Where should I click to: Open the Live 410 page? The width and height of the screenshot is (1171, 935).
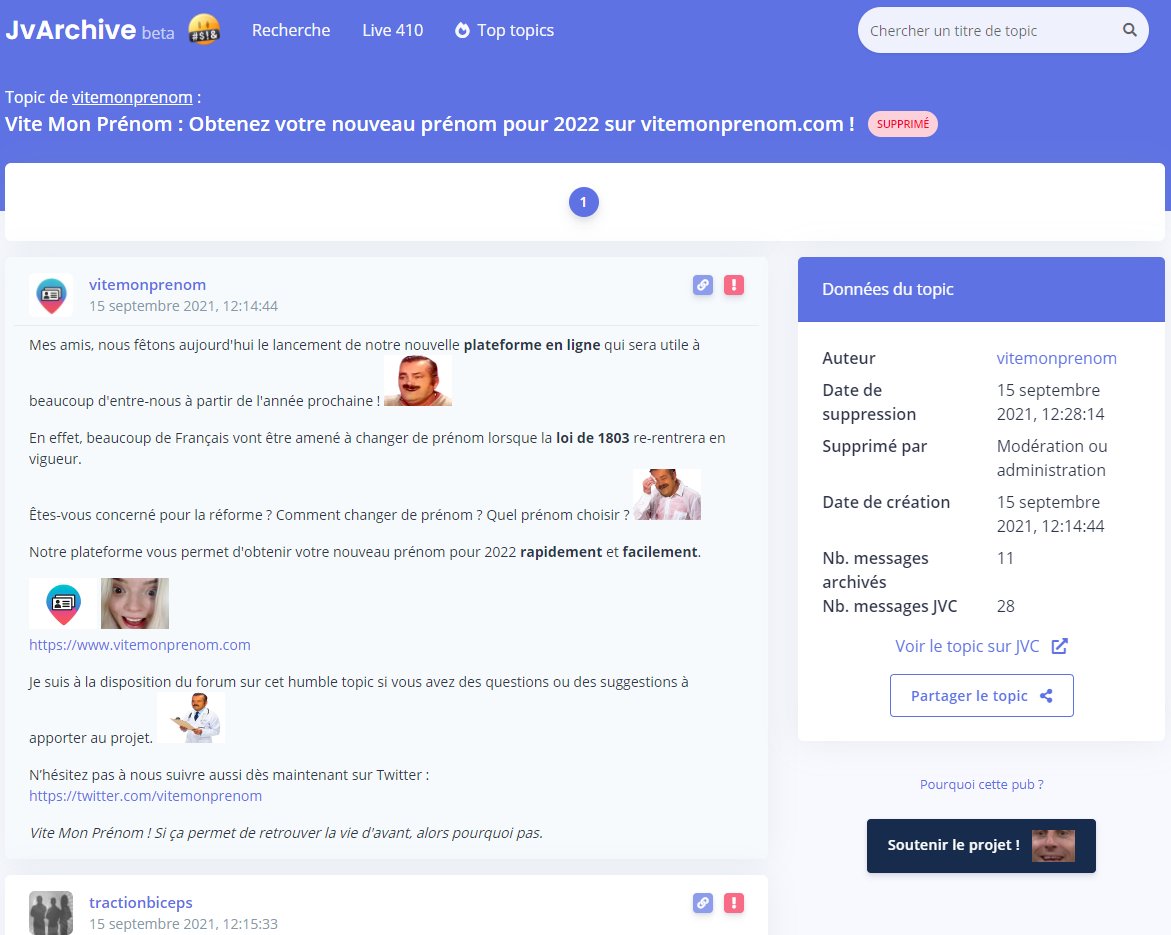tap(392, 30)
